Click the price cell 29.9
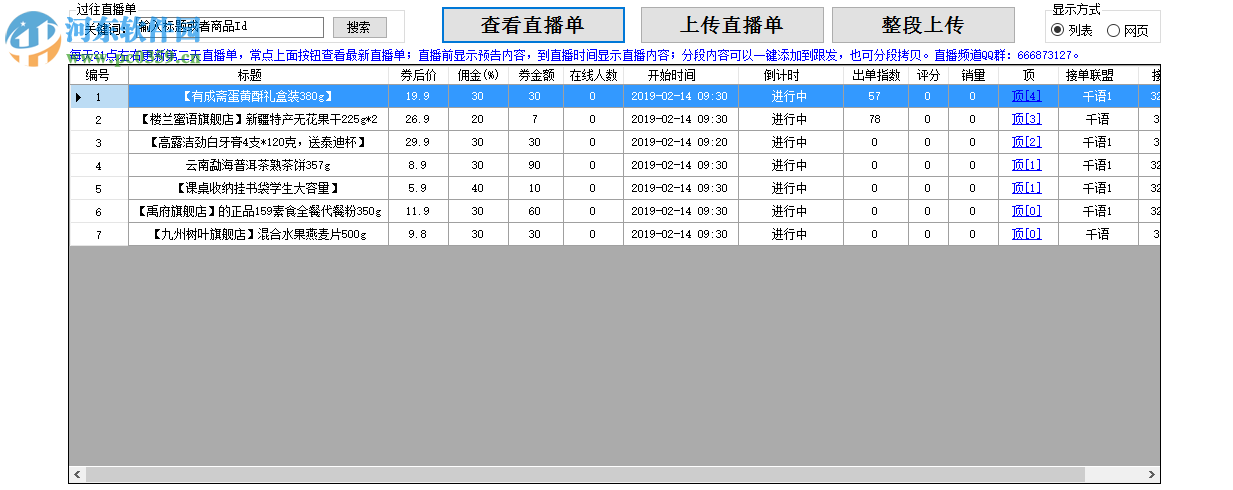Image resolution: width=1233 pixels, height=490 pixels. 418,142
